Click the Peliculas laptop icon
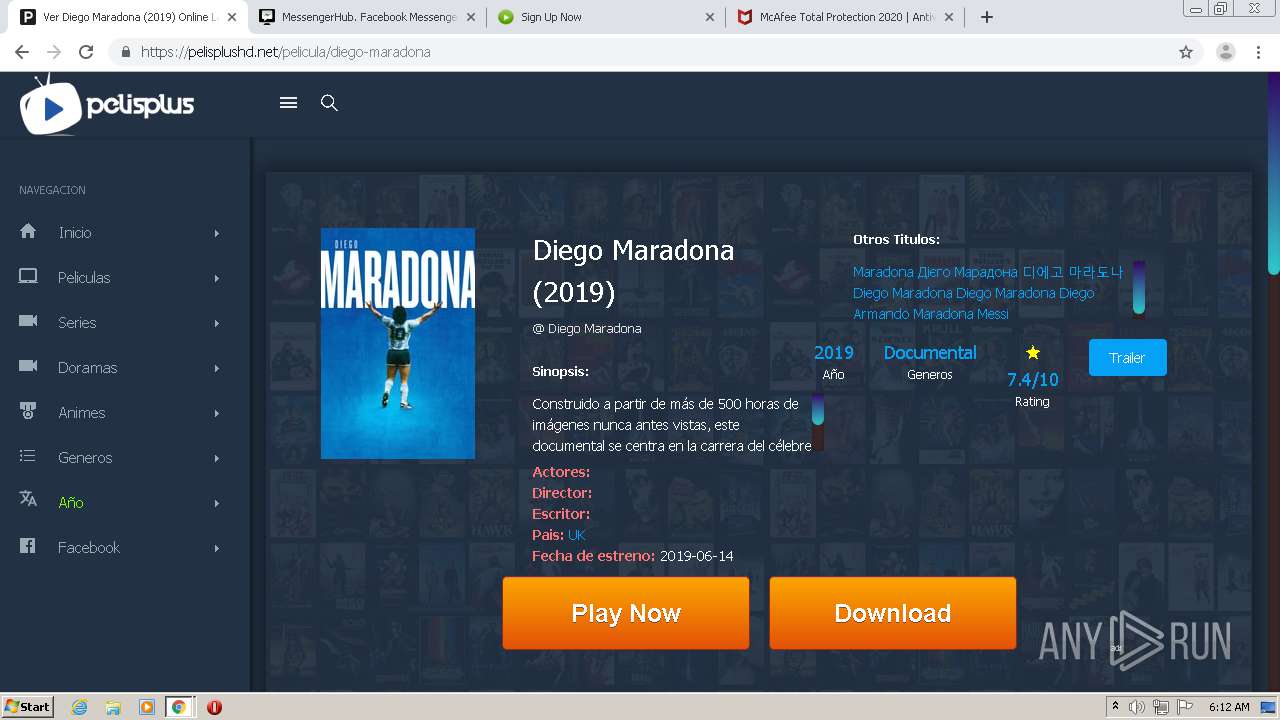This screenshot has height=720, width=1280. [28, 276]
